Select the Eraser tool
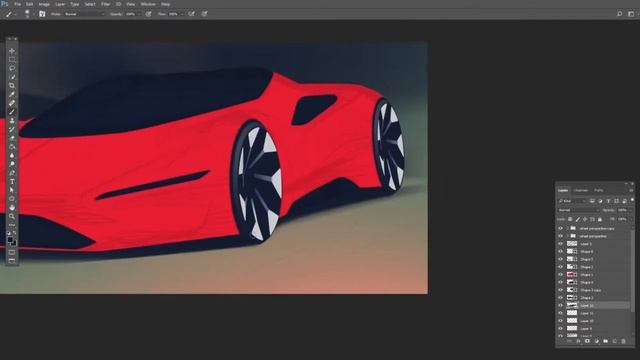Image resolution: width=640 pixels, height=360 pixels. tap(12, 138)
